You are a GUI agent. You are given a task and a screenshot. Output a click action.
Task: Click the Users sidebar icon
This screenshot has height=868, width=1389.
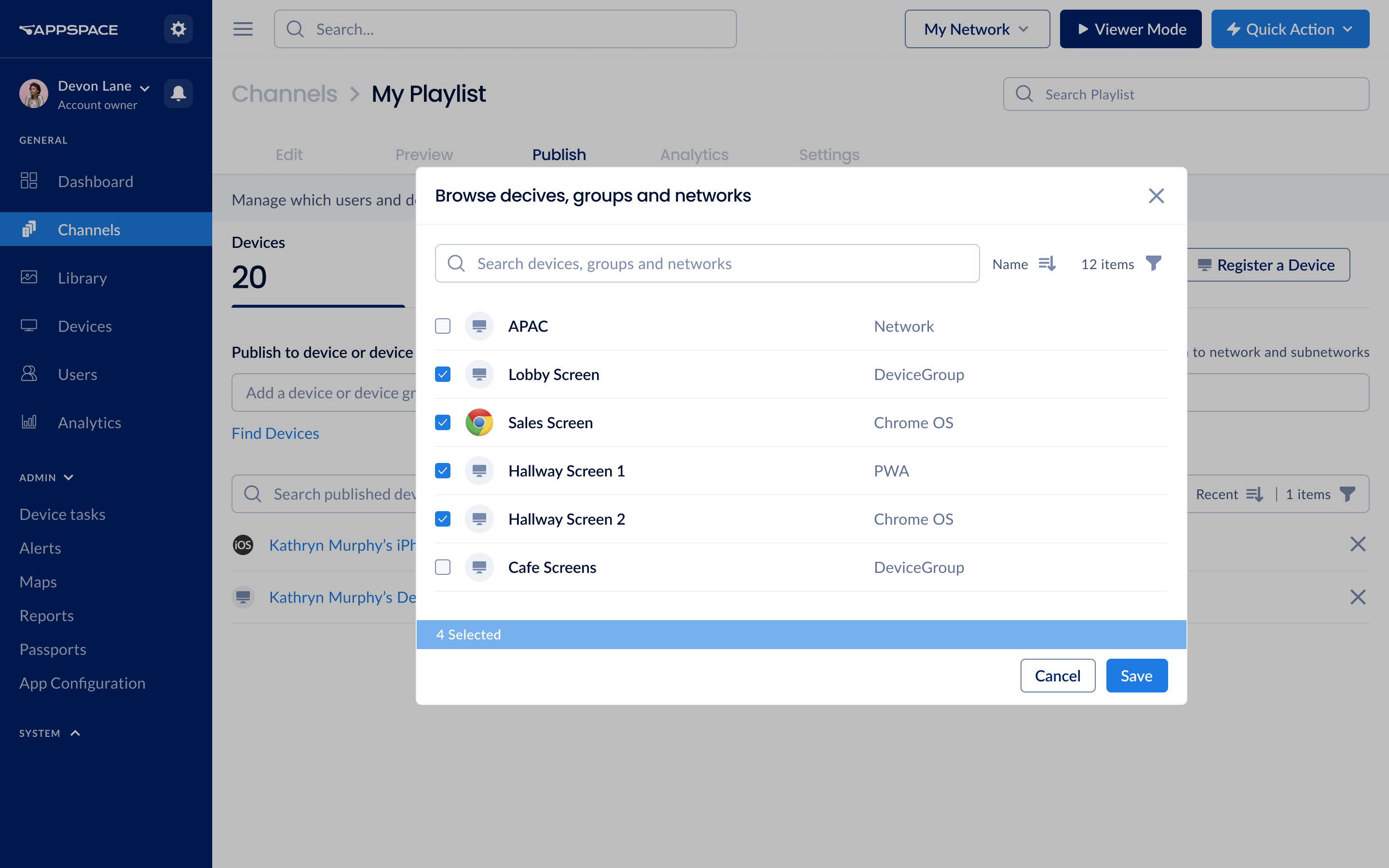(30, 374)
